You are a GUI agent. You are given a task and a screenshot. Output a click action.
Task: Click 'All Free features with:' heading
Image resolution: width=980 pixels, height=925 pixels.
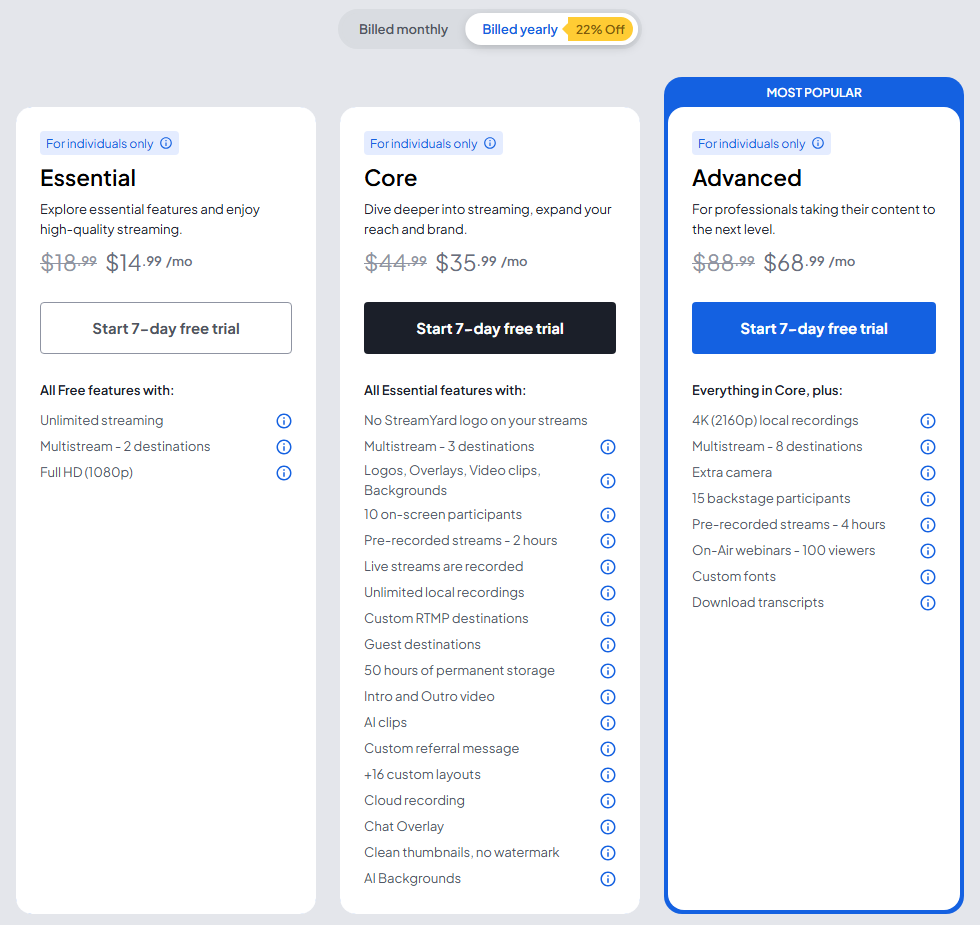point(107,391)
